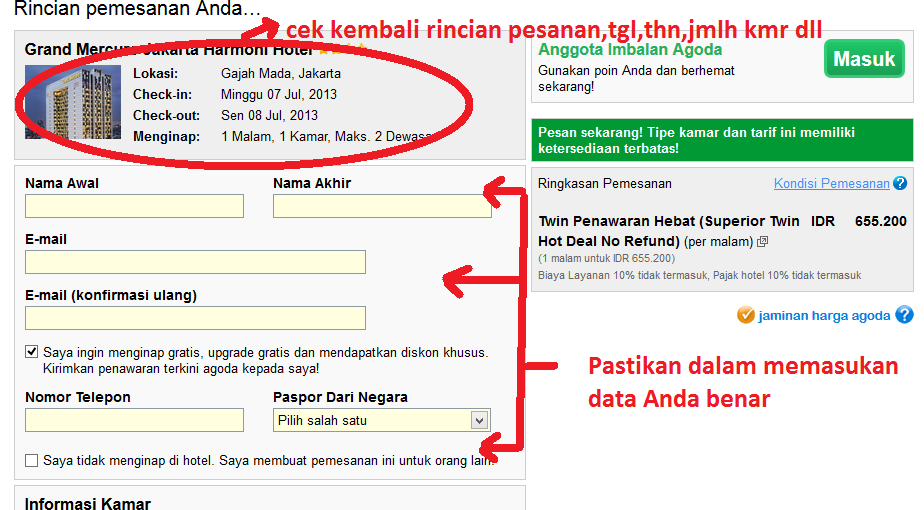Click the help icon beside Kondisi Pemesanan

pyautogui.click(x=900, y=183)
